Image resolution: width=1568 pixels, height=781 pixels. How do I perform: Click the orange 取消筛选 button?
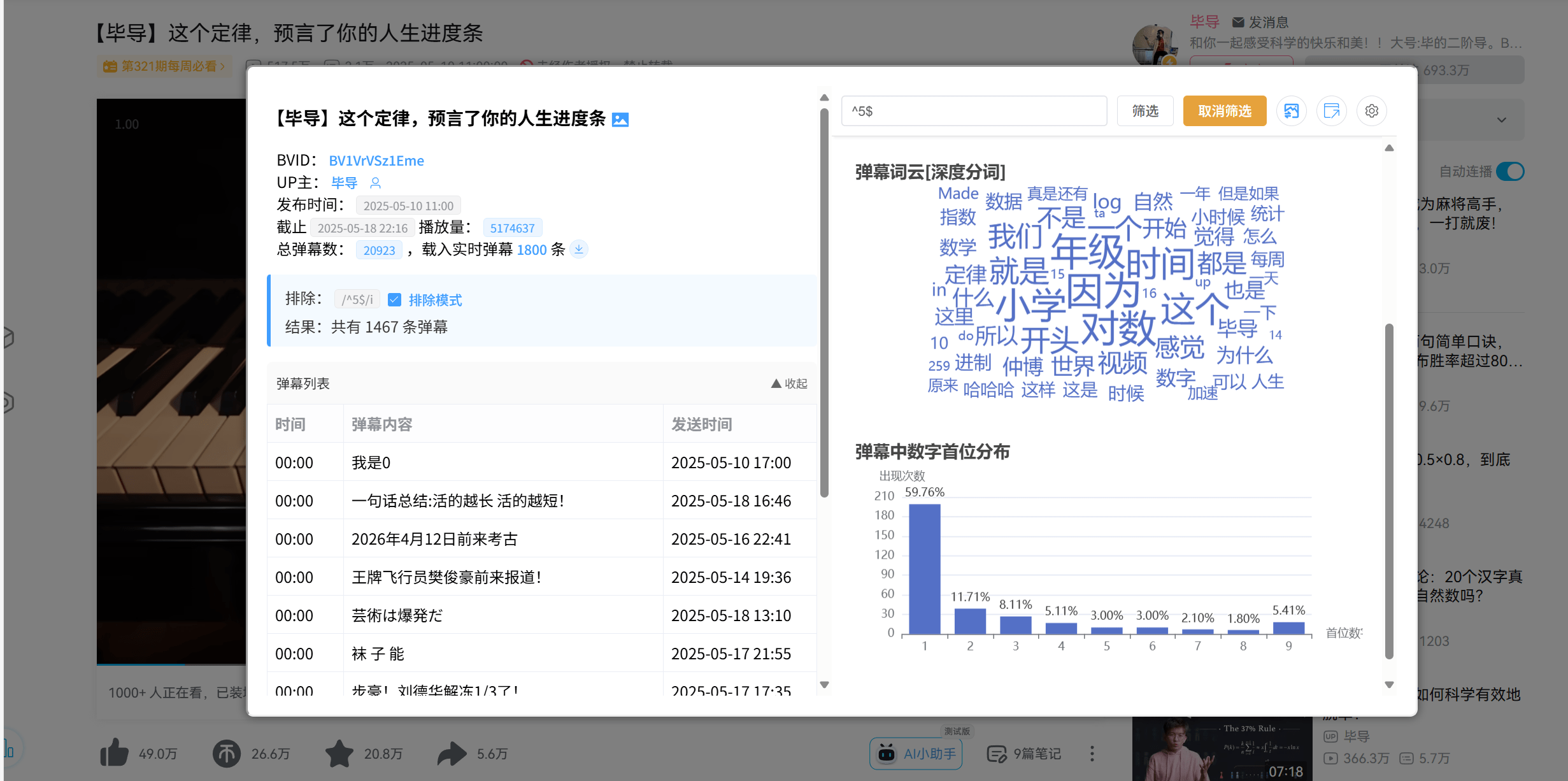coord(1224,111)
